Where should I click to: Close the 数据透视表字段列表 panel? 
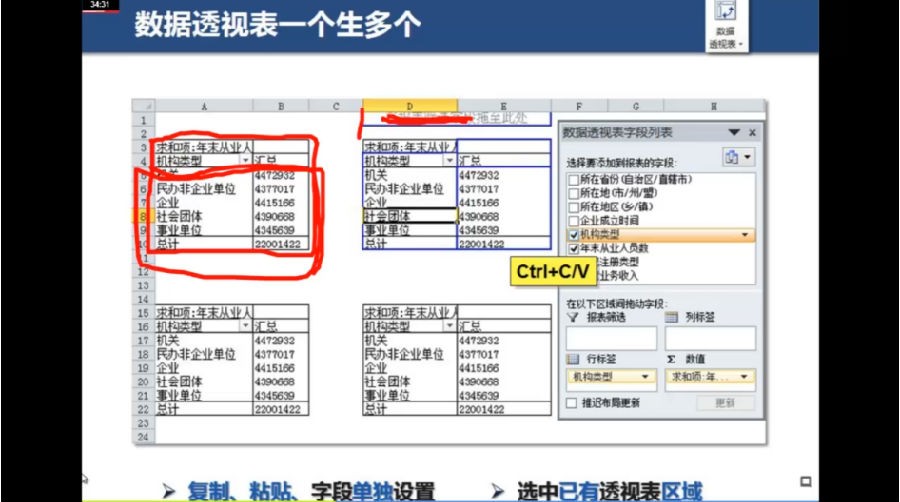[752, 133]
